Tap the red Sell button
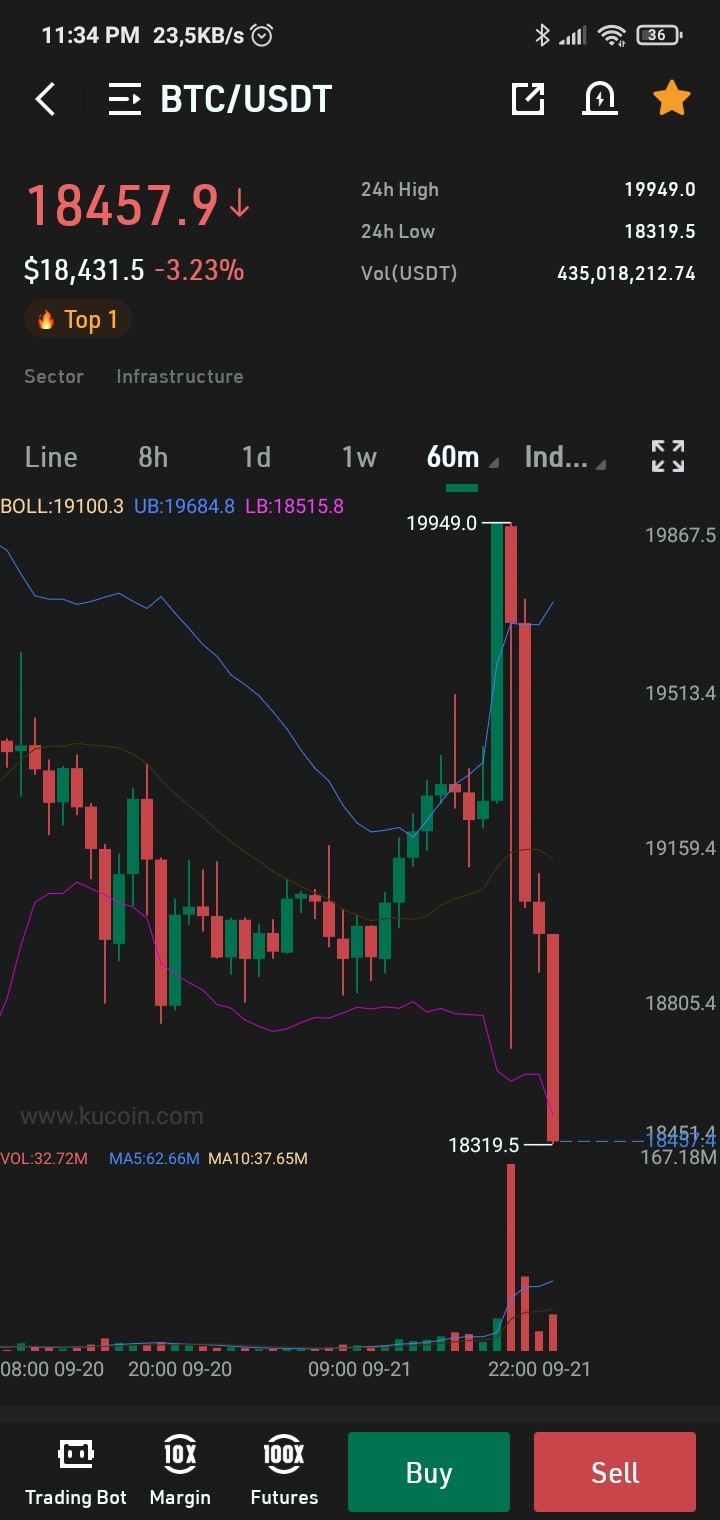Viewport: 720px width, 1520px height. tap(615, 1472)
